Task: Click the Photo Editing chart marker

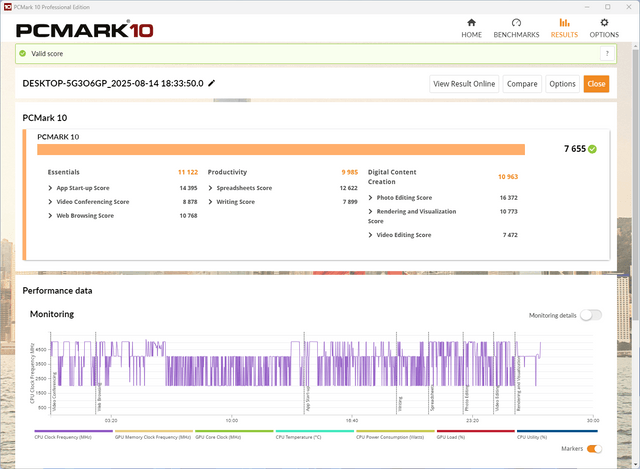Action: [467, 399]
